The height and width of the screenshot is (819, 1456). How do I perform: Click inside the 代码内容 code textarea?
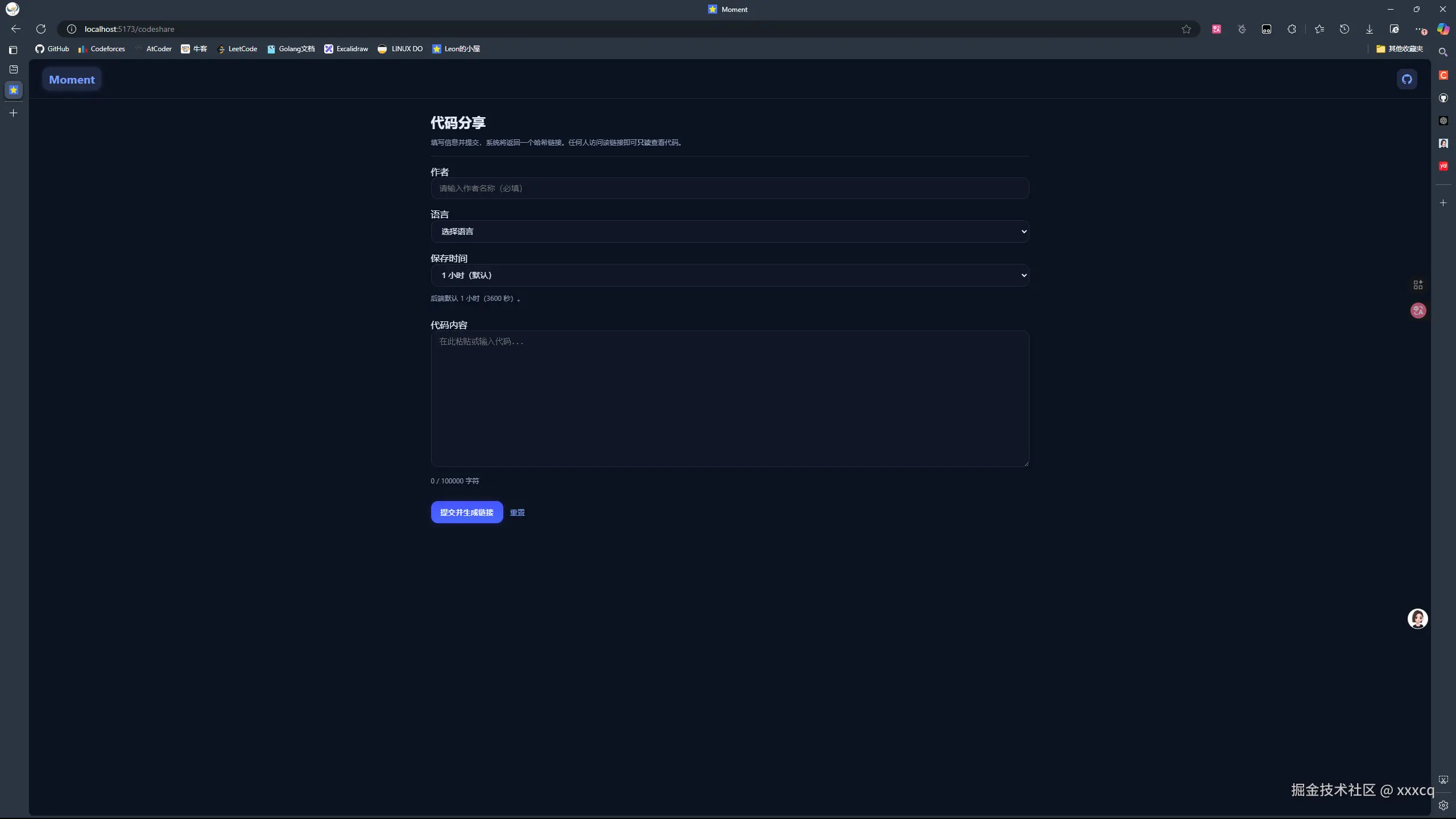pyautogui.click(x=730, y=398)
